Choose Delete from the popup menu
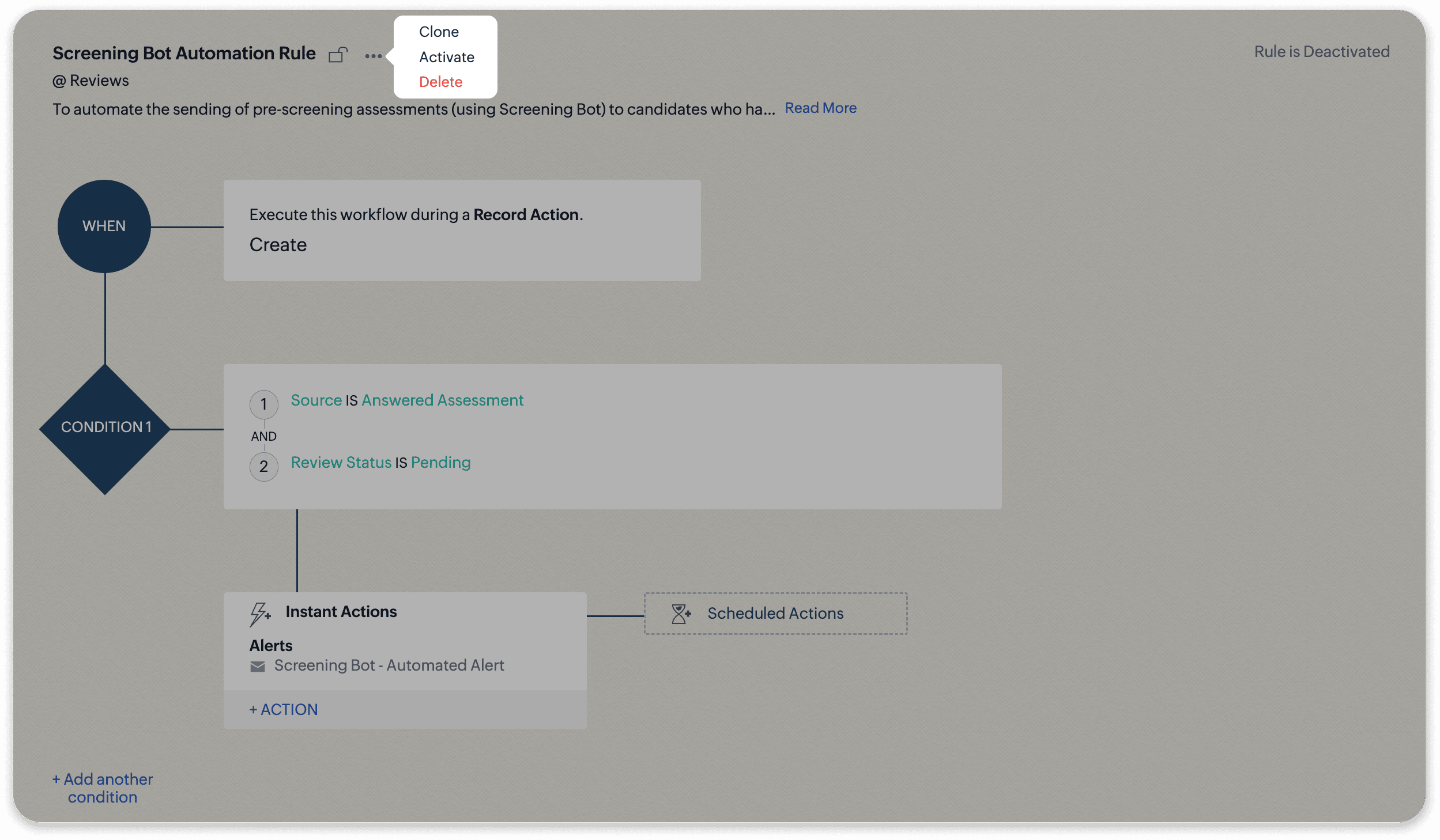The width and height of the screenshot is (1440, 840). tap(440, 82)
